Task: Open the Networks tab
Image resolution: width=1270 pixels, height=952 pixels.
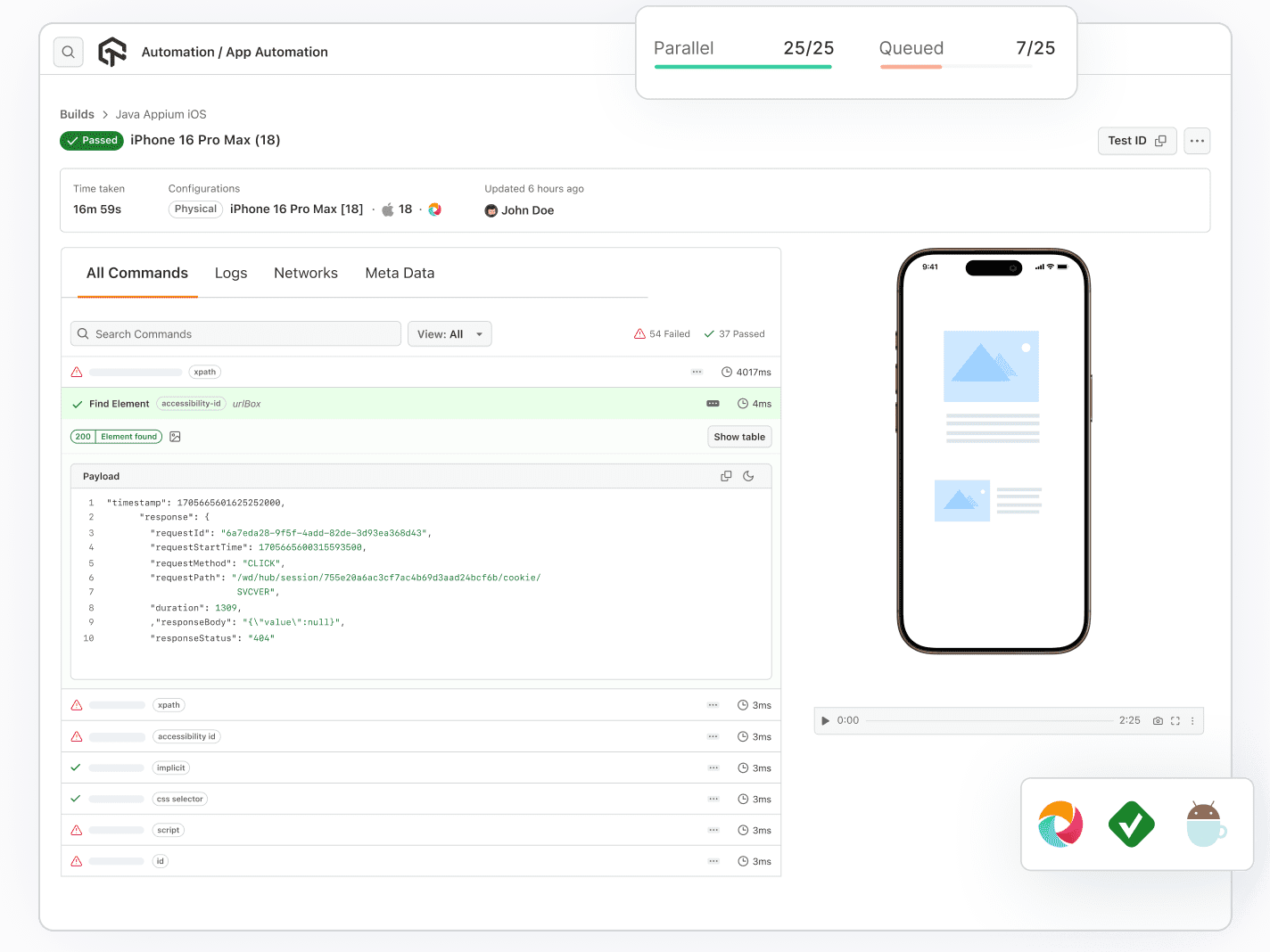Action: pos(306,273)
